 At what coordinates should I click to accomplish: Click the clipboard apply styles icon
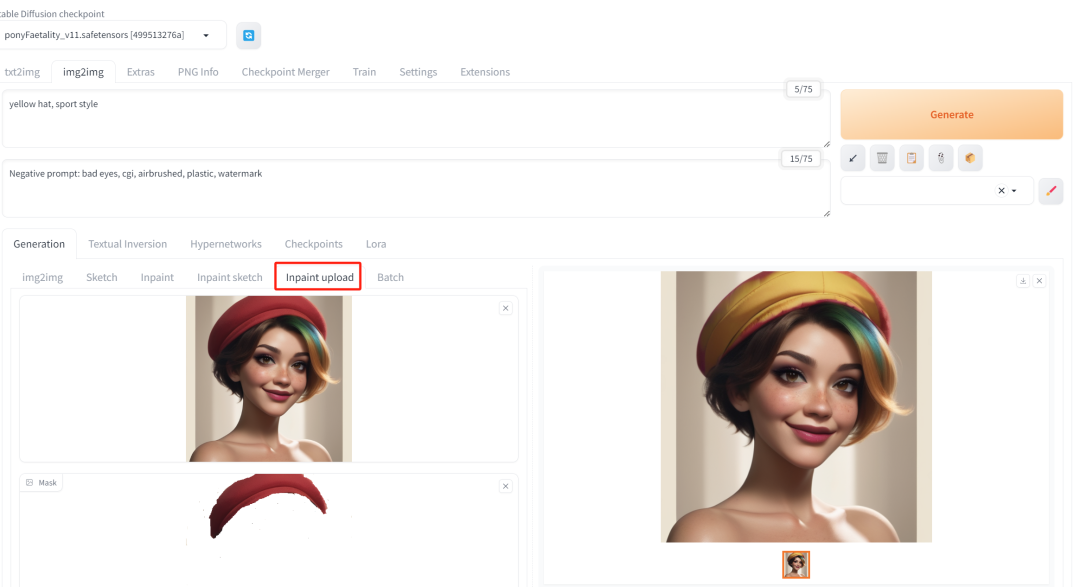pos(910,158)
